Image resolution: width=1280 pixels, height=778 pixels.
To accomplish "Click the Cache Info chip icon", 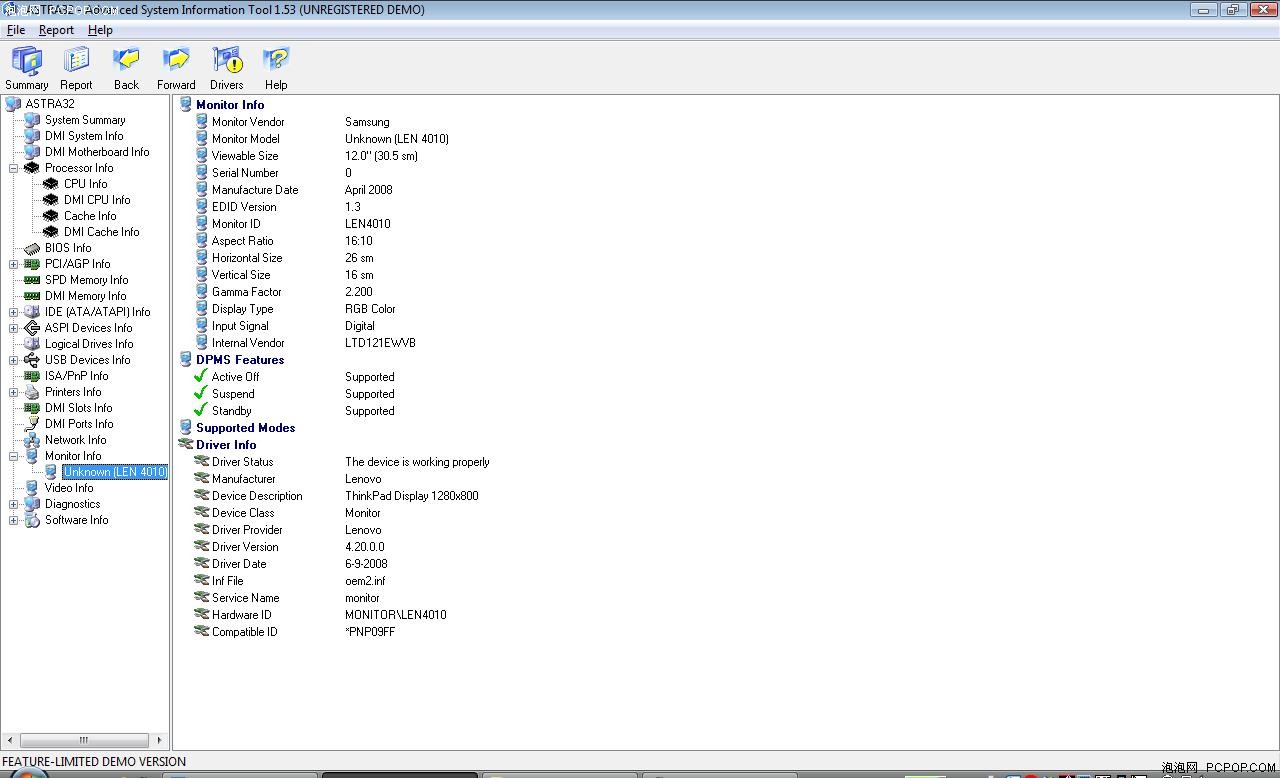I will point(51,216).
